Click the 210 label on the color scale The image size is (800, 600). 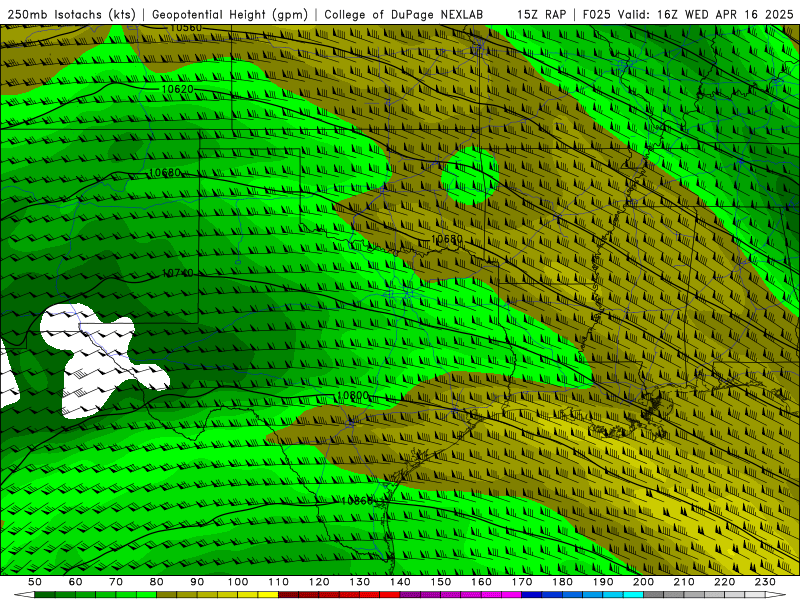684,582
